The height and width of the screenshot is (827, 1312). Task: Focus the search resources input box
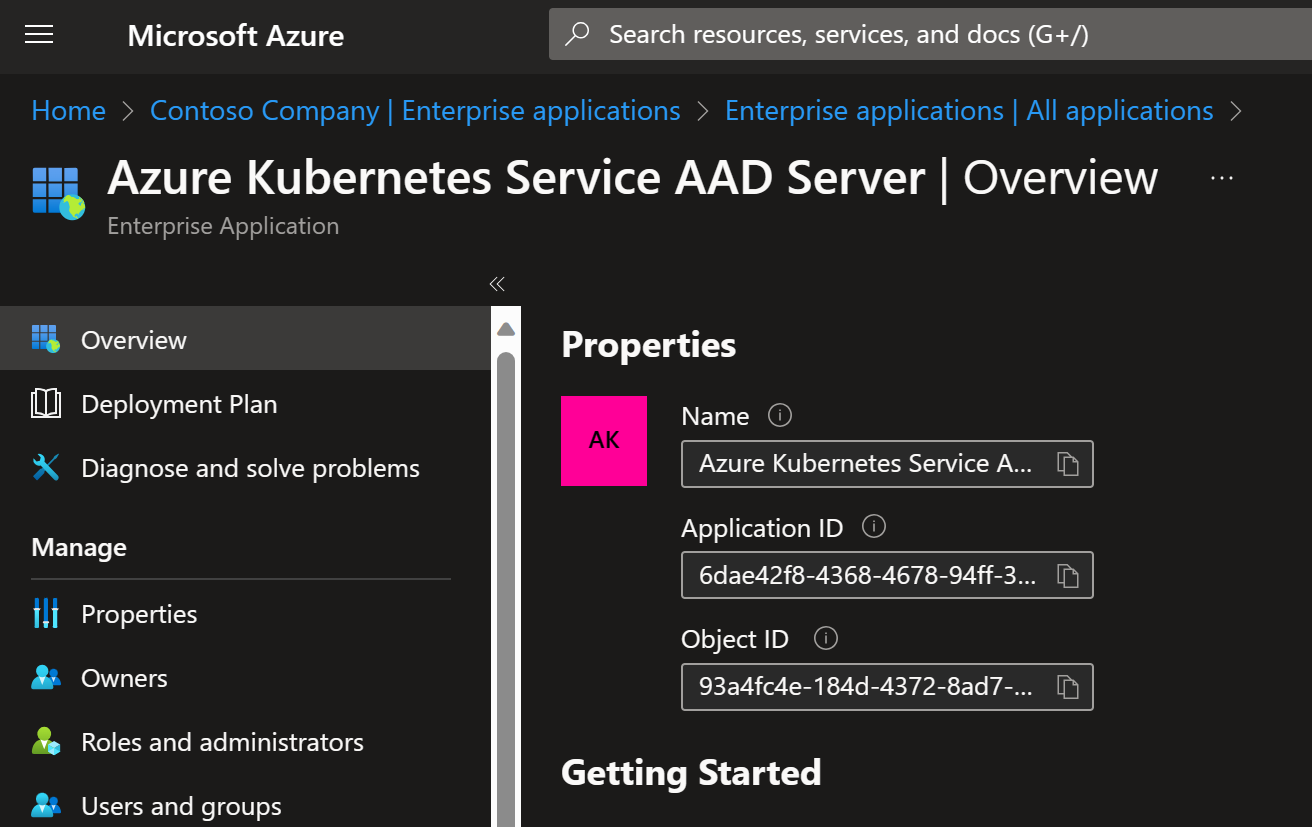pos(930,35)
